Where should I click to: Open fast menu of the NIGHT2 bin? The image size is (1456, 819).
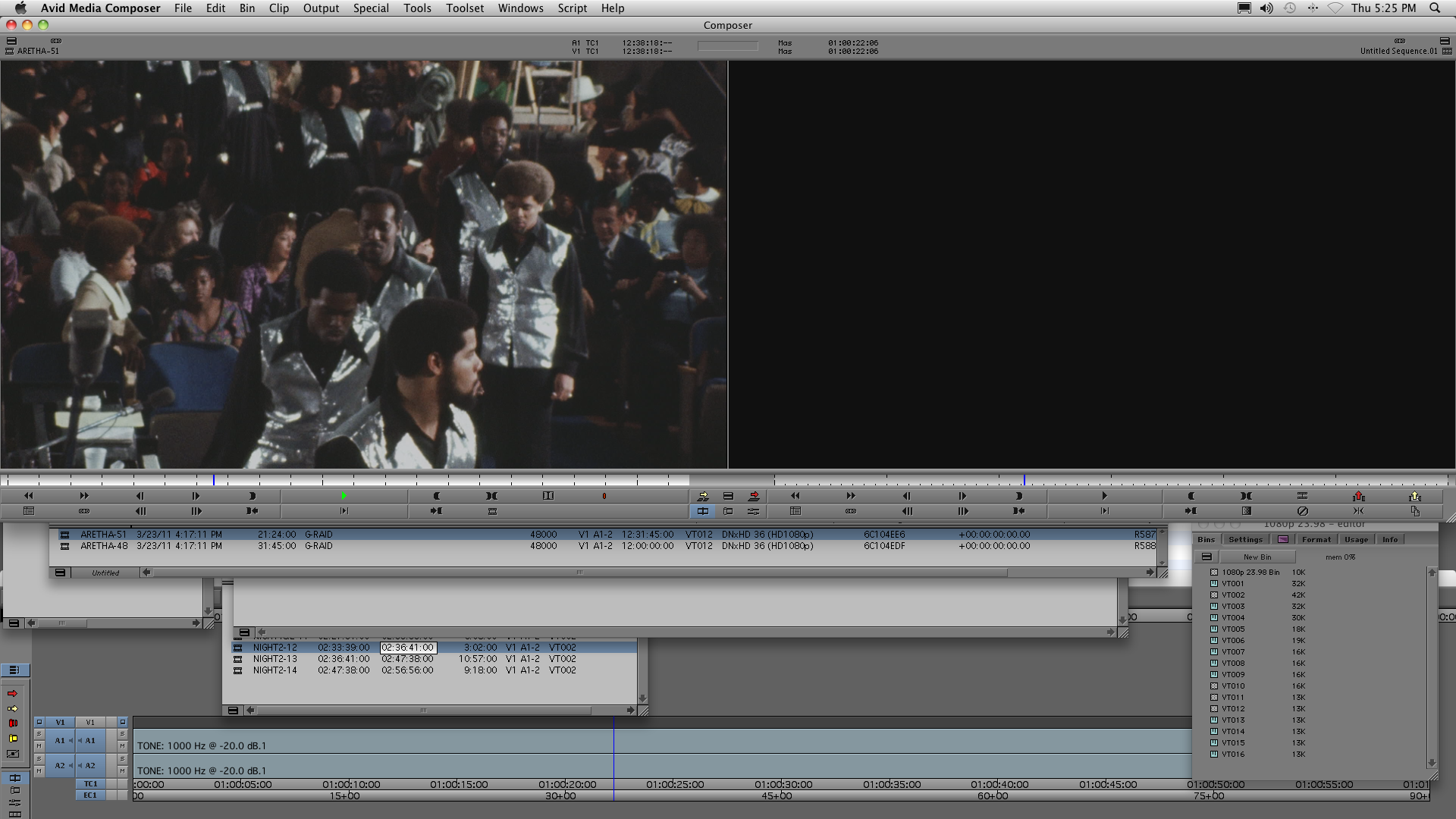click(x=233, y=711)
